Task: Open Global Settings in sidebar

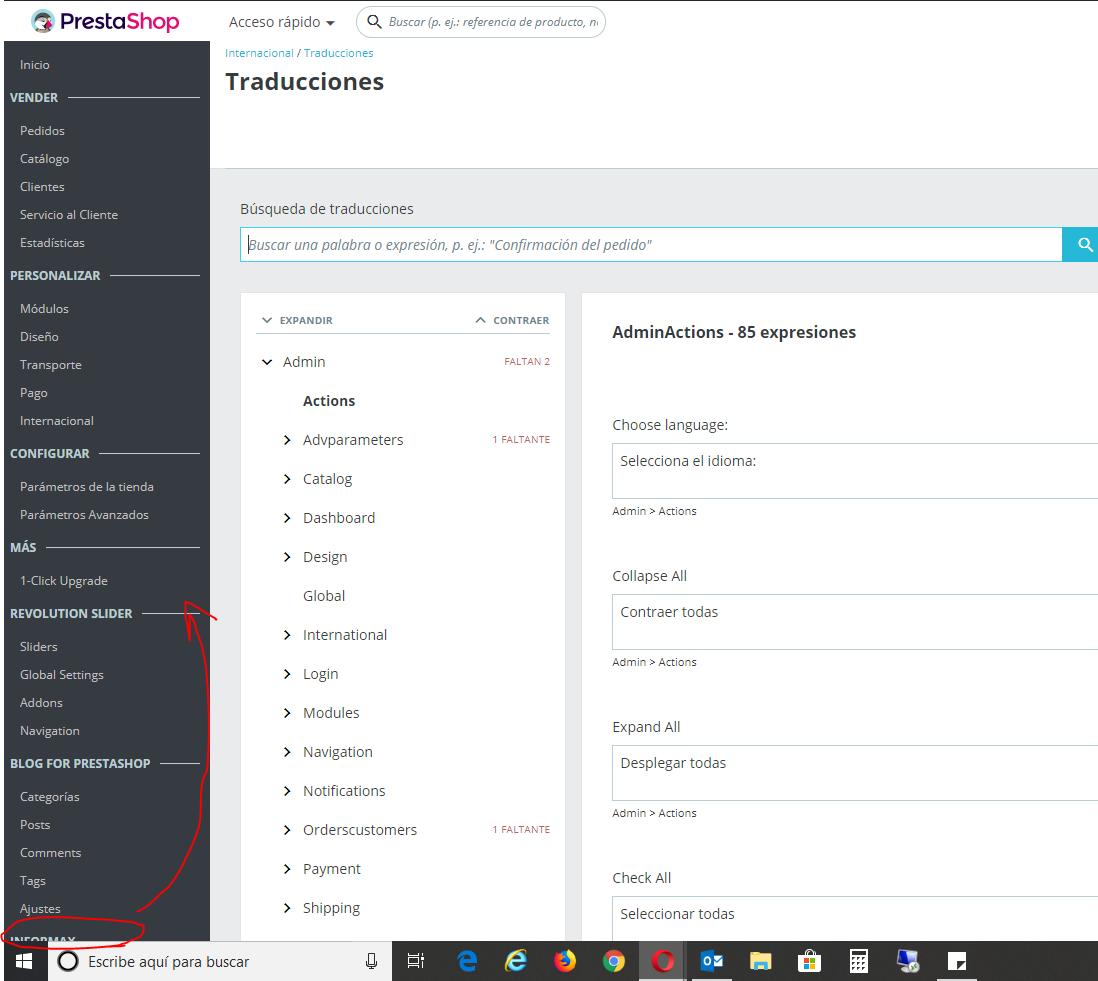Action: (x=62, y=675)
